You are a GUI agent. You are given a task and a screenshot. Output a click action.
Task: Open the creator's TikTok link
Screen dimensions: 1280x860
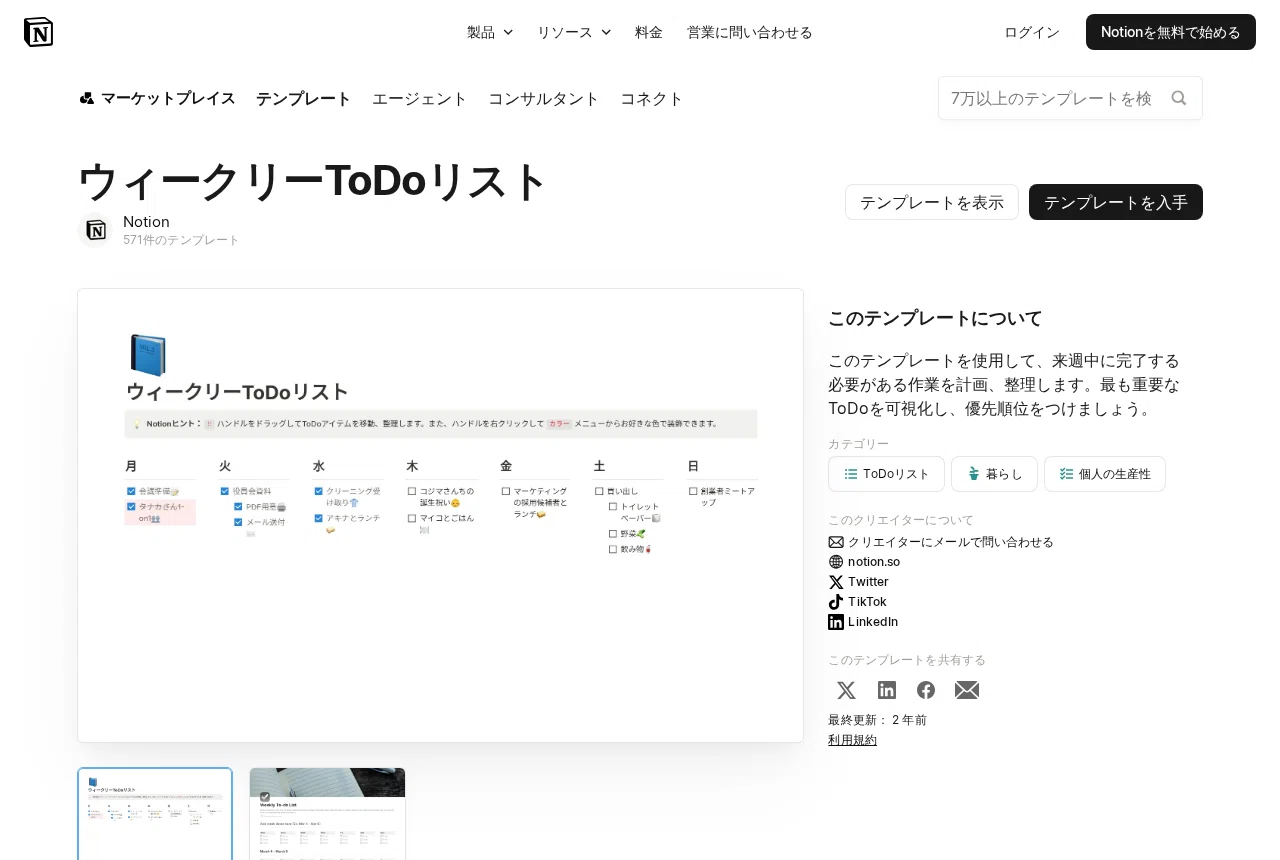point(867,602)
